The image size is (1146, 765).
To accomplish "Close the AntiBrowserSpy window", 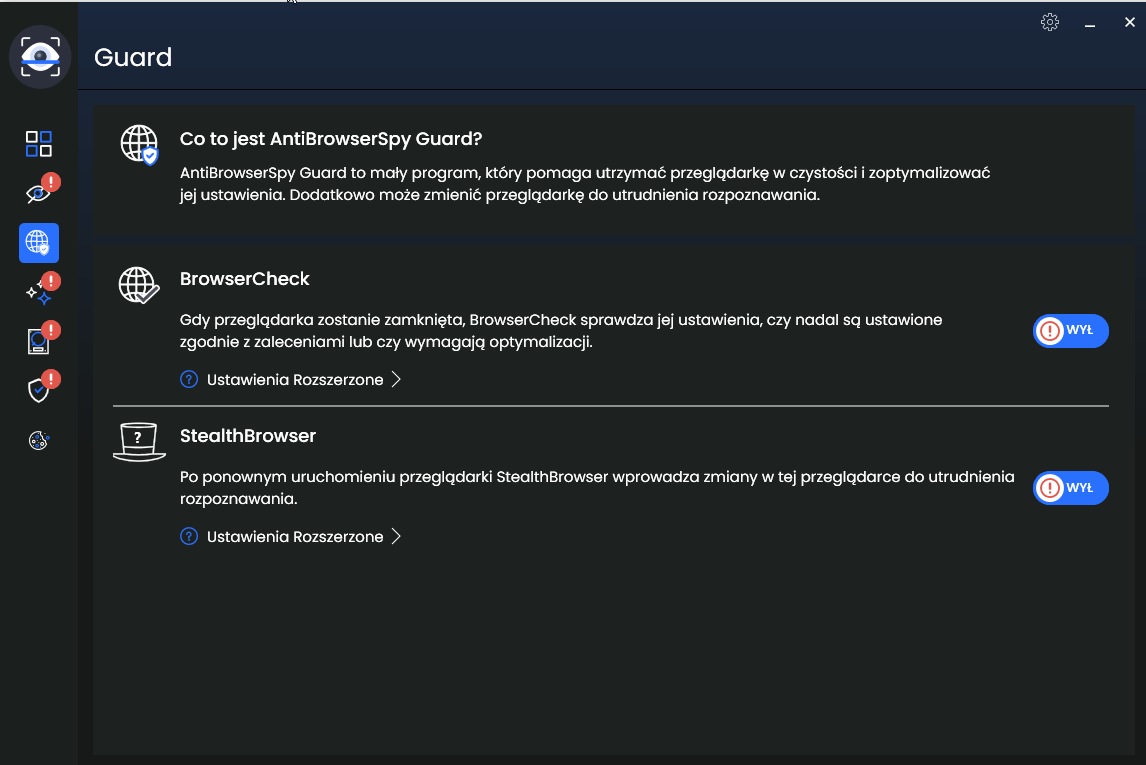I will (1129, 22).
